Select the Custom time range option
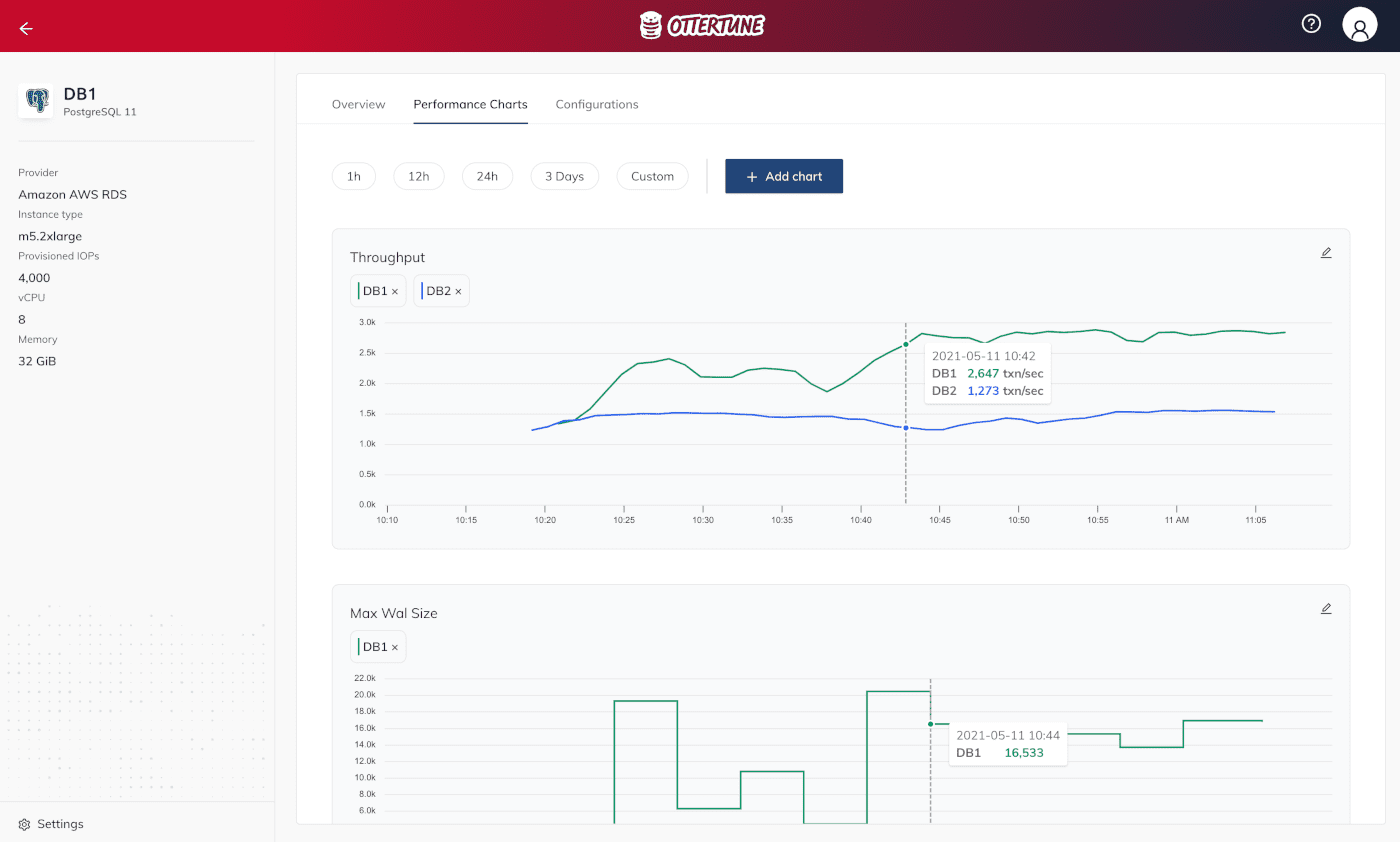 [x=652, y=176]
